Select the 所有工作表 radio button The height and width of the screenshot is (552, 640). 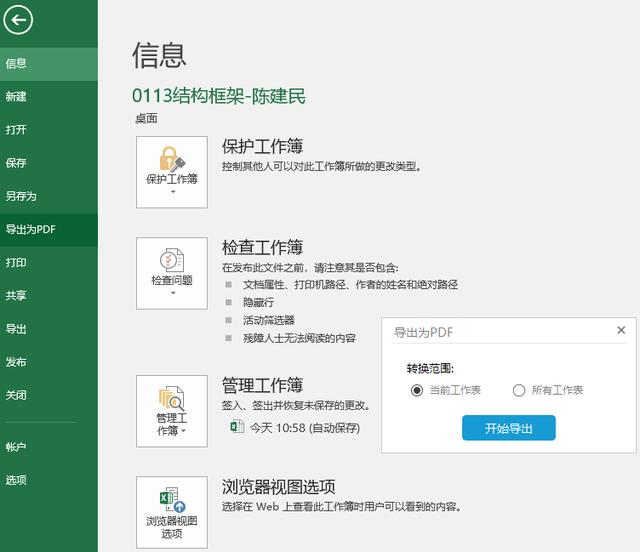(519, 390)
